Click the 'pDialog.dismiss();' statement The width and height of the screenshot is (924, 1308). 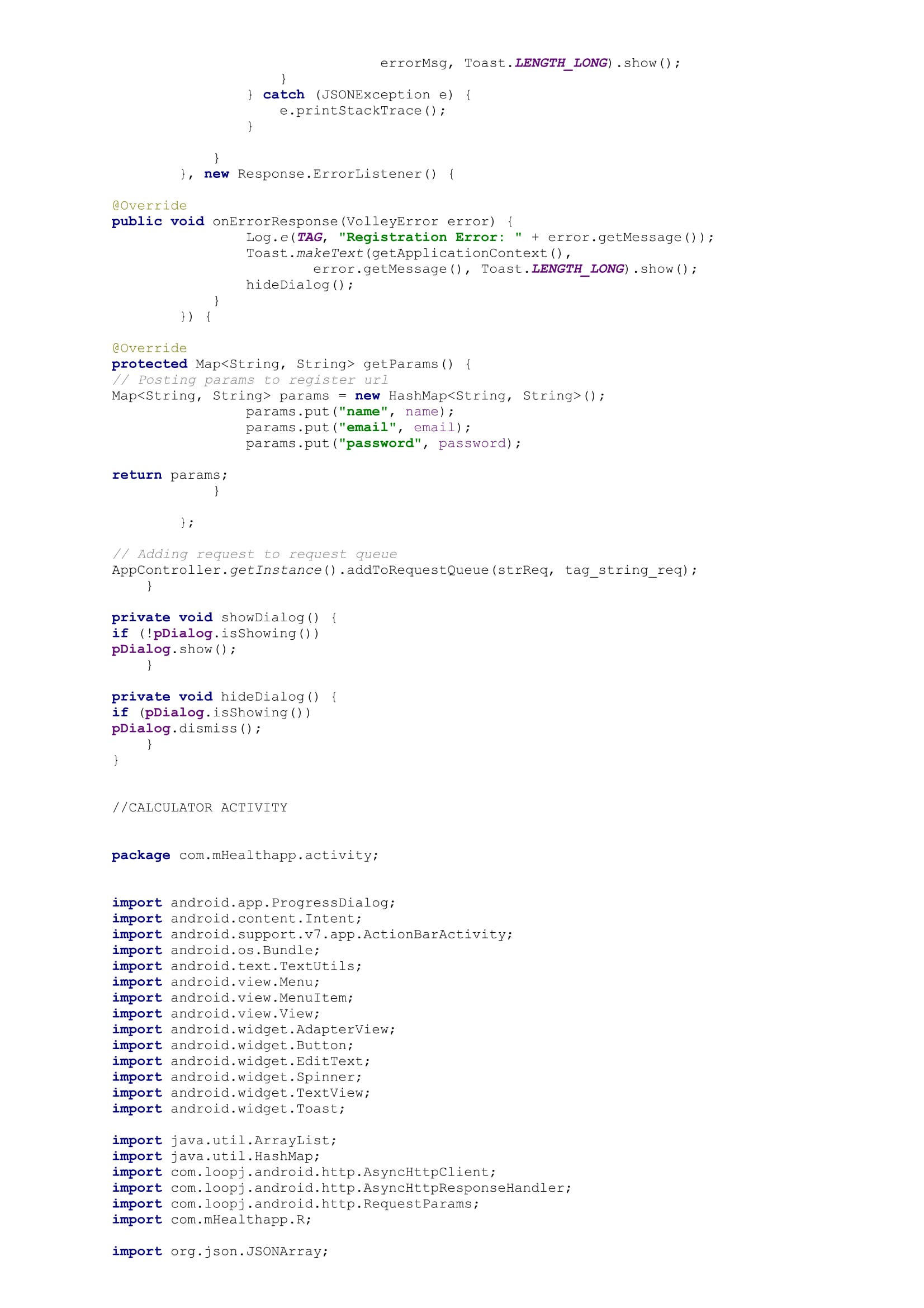pyautogui.click(x=186, y=729)
